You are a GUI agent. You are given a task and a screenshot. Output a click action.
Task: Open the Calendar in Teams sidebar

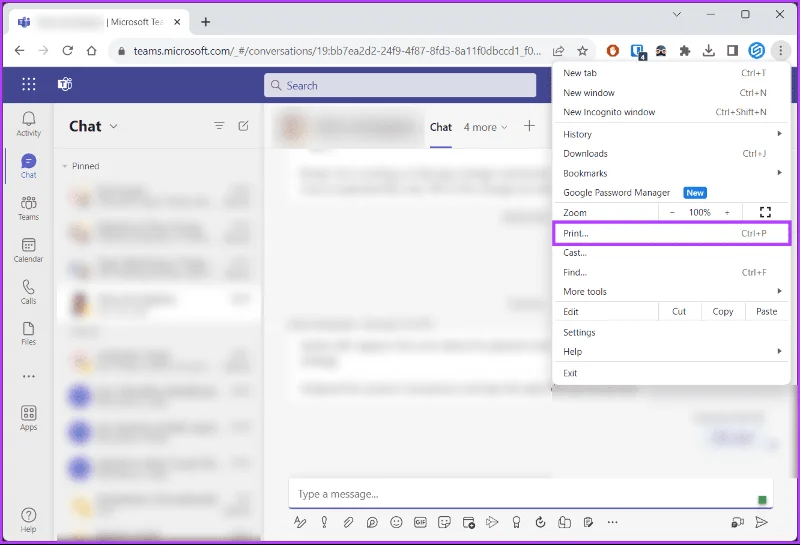pyautogui.click(x=29, y=250)
